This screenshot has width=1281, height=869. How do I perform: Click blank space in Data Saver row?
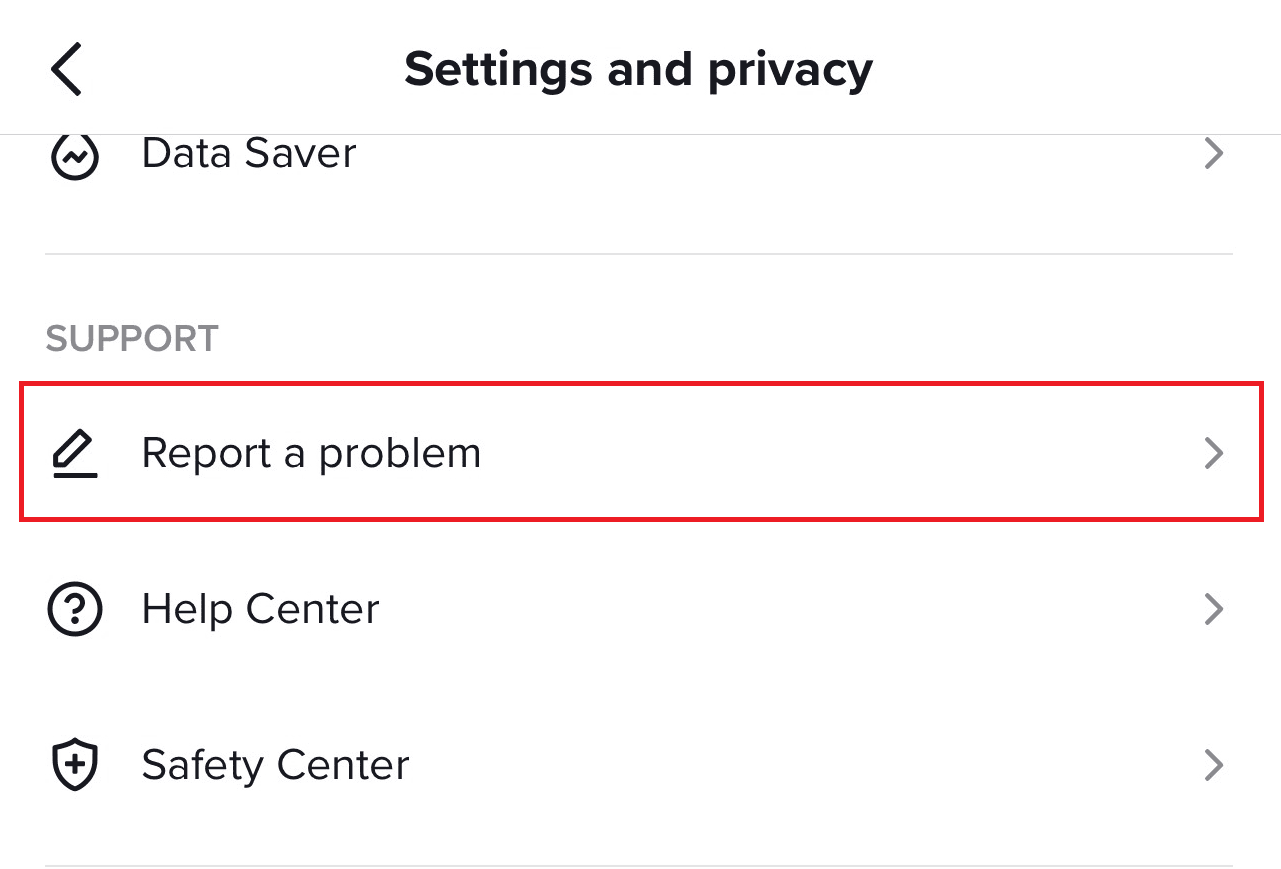click(x=800, y=154)
